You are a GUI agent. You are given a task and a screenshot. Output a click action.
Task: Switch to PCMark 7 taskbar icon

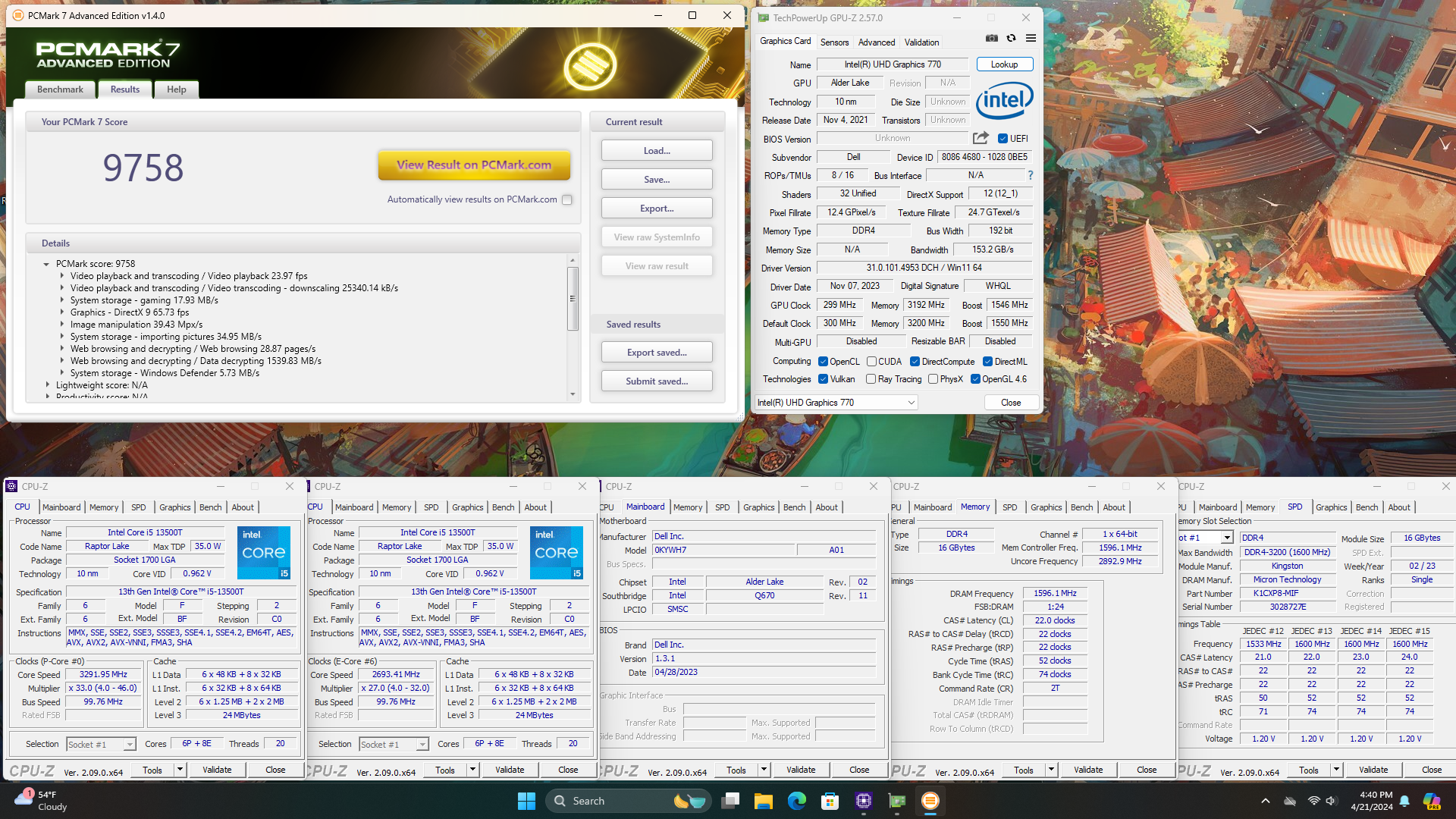pos(930,801)
